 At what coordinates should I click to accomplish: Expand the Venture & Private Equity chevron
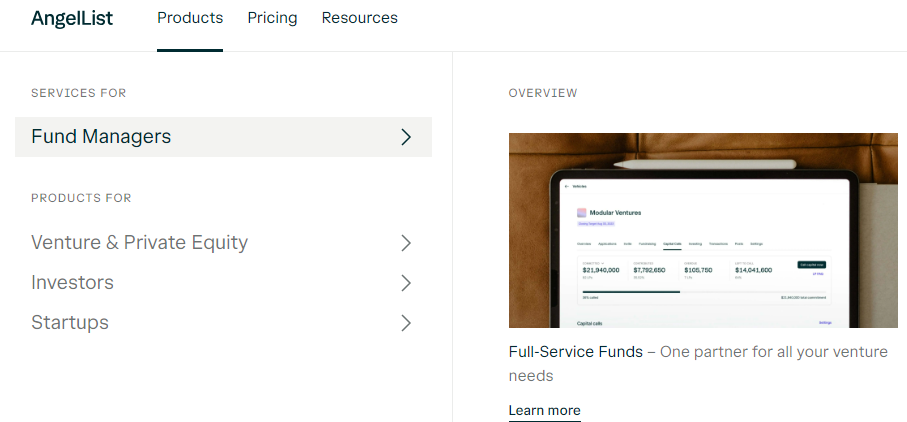(406, 243)
